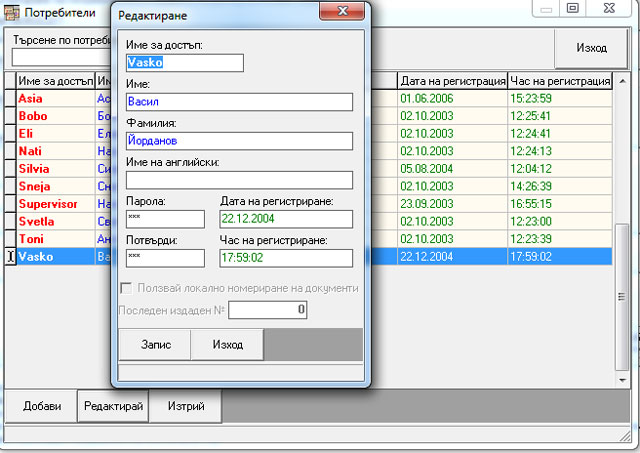The width and height of the screenshot is (640, 453).
Task: Close the Редактиране dialog with X
Action: click(342, 11)
